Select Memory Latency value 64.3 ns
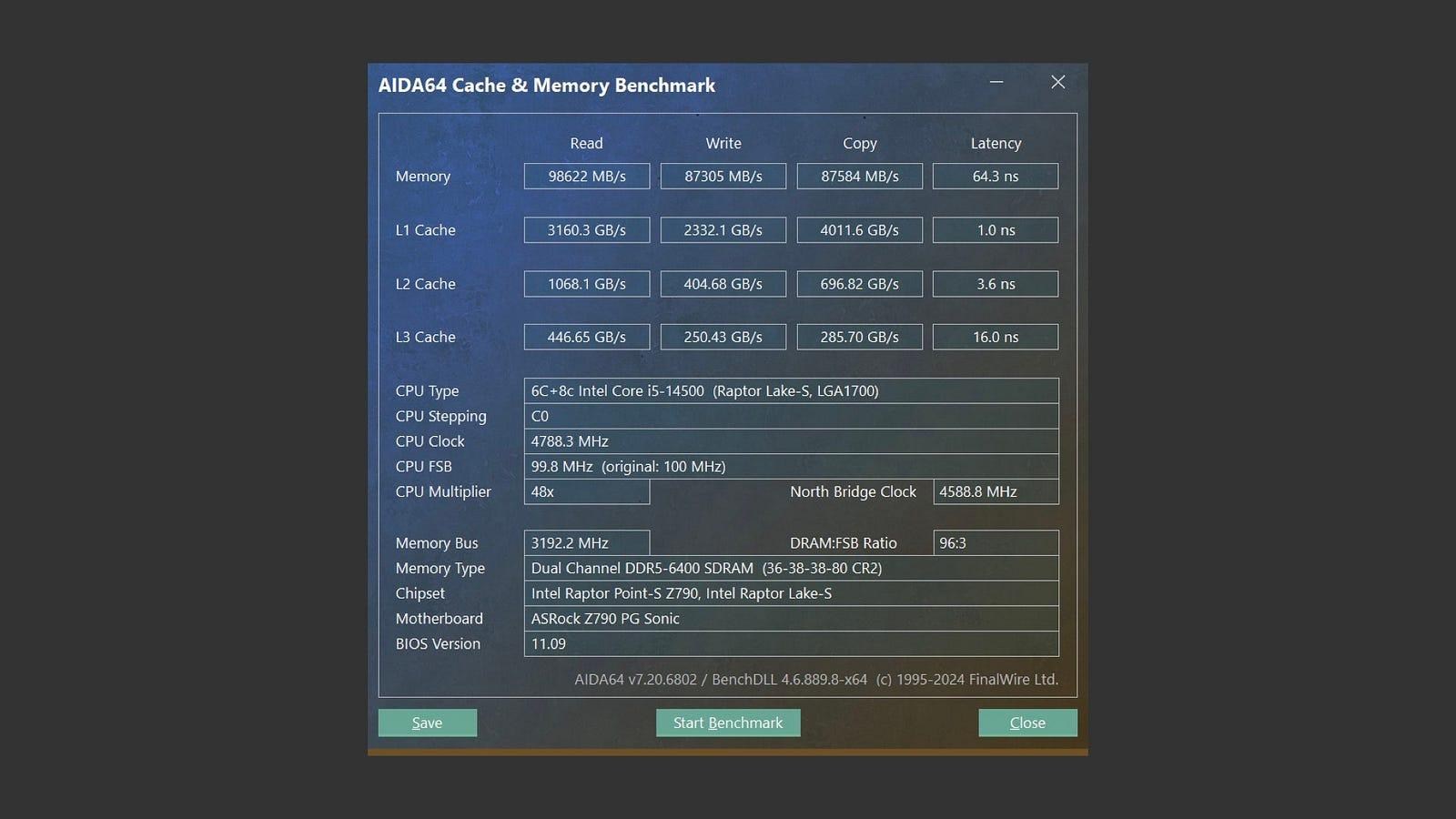This screenshot has width=1456, height=819. [996, 176]
